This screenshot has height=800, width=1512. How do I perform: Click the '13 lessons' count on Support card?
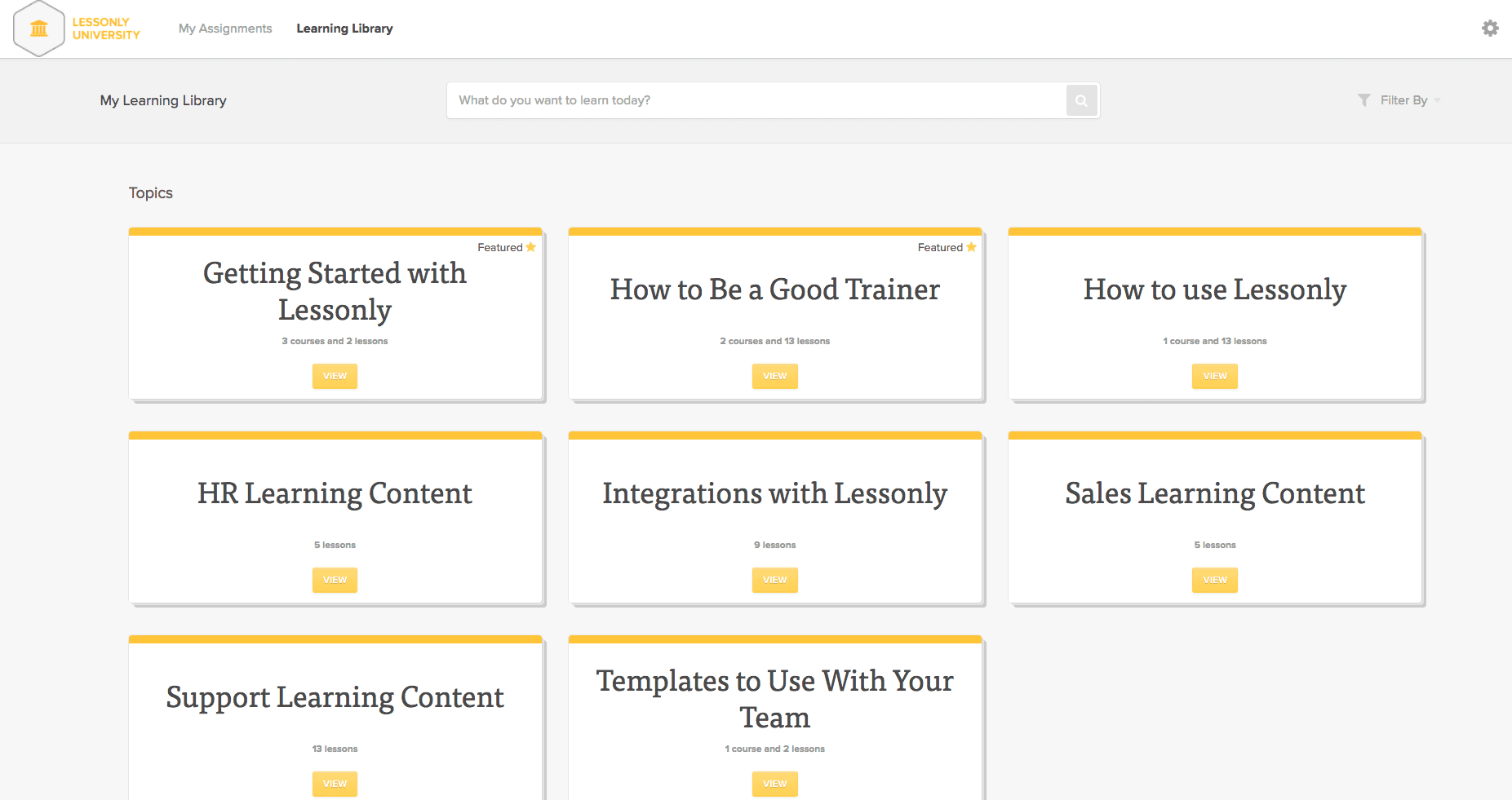click(335, 749)
